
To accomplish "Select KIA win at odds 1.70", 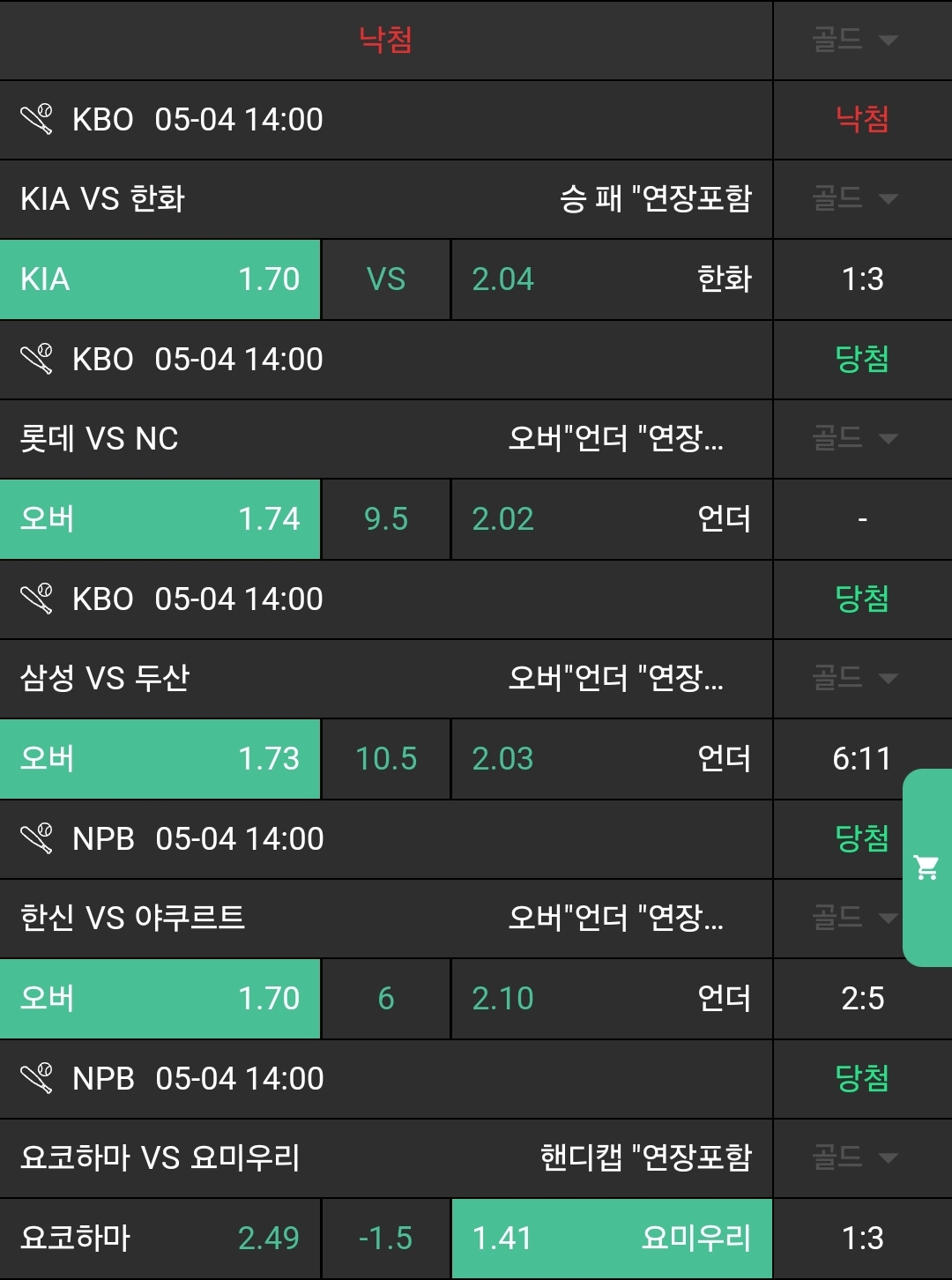I will (160, 279).
